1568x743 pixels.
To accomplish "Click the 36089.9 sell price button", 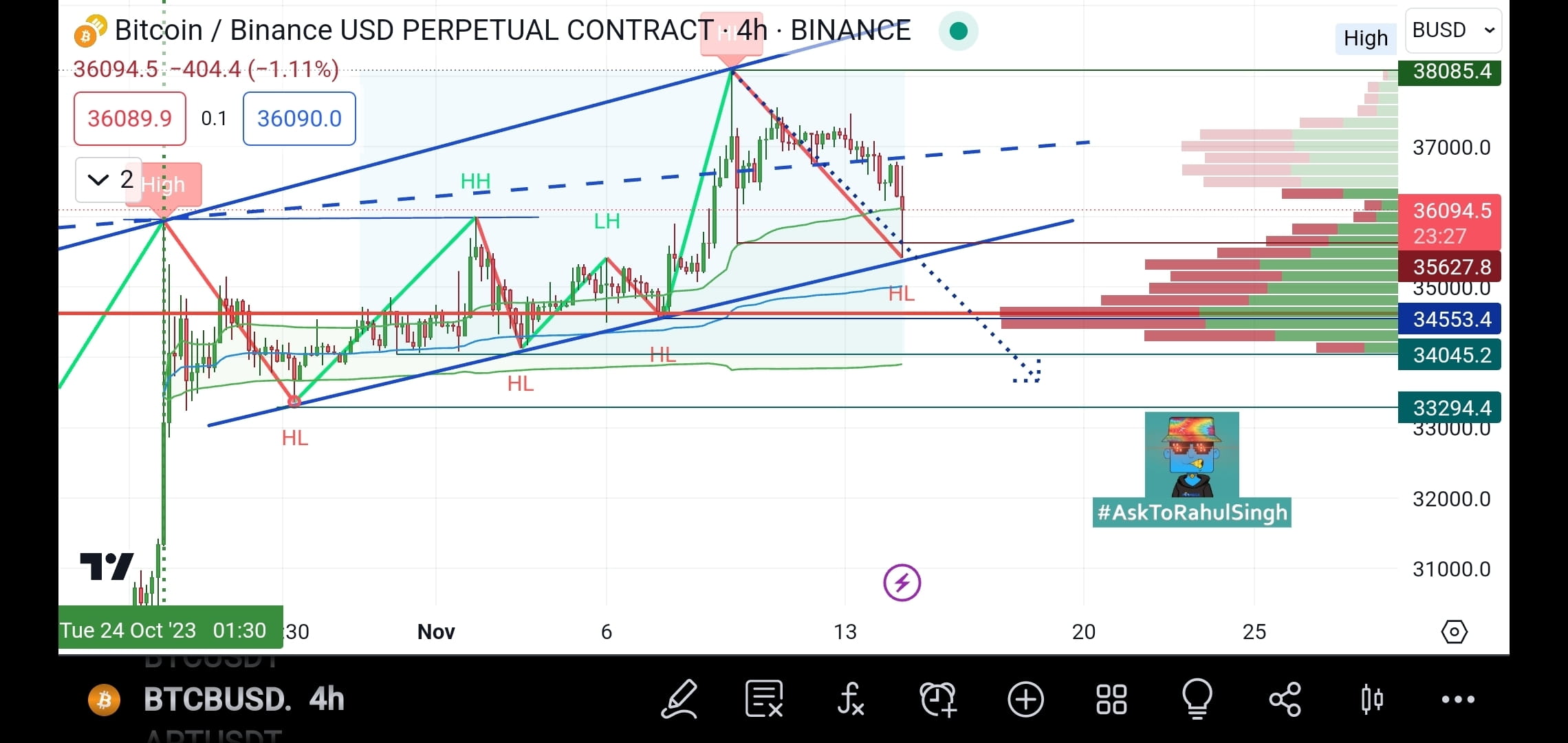I will click(x=129, y=118).
